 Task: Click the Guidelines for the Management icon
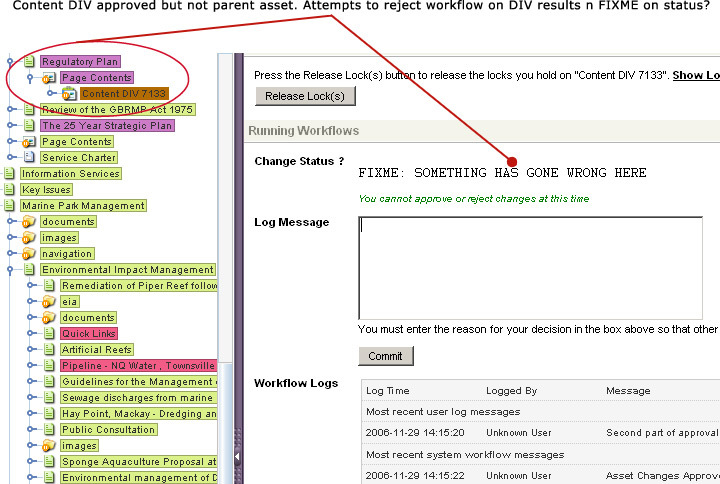(x=50, y=382)
